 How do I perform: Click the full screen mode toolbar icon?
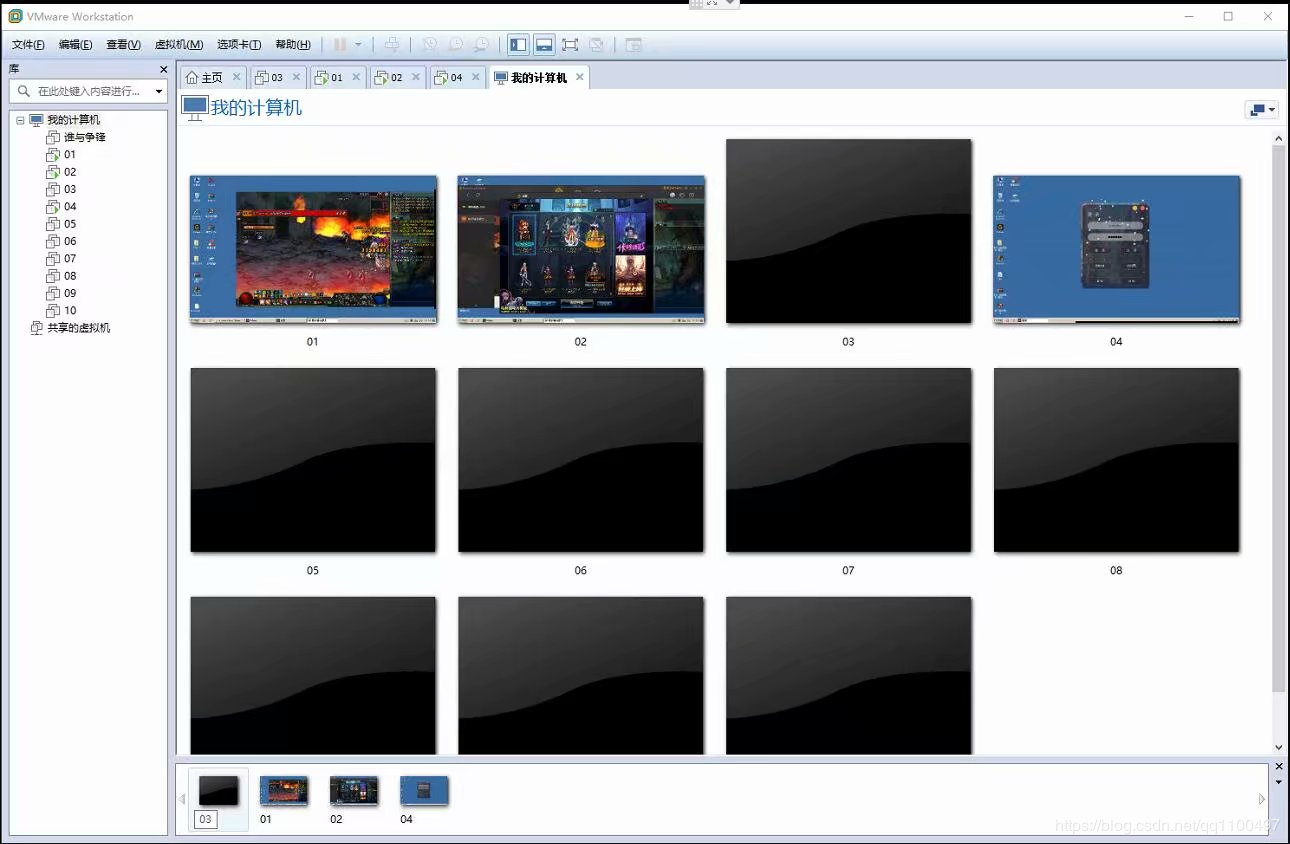point(570,45)
